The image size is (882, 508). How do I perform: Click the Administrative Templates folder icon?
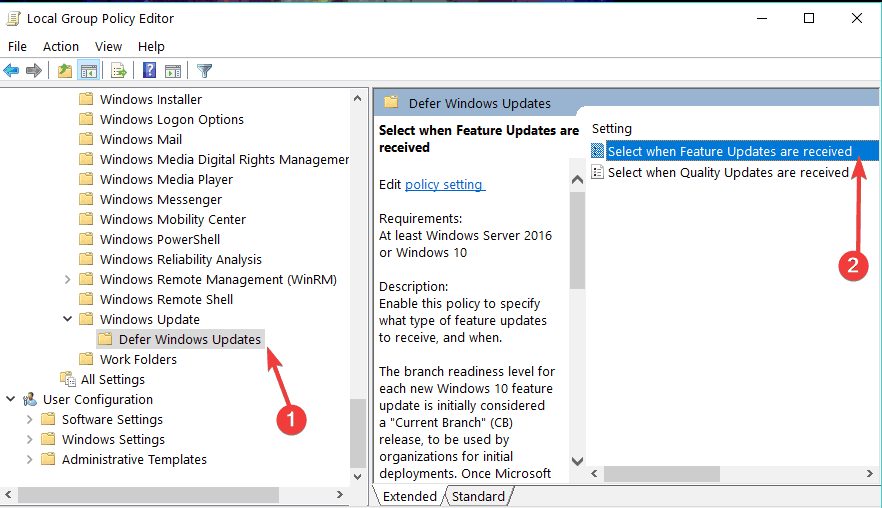tap(48, 459)
